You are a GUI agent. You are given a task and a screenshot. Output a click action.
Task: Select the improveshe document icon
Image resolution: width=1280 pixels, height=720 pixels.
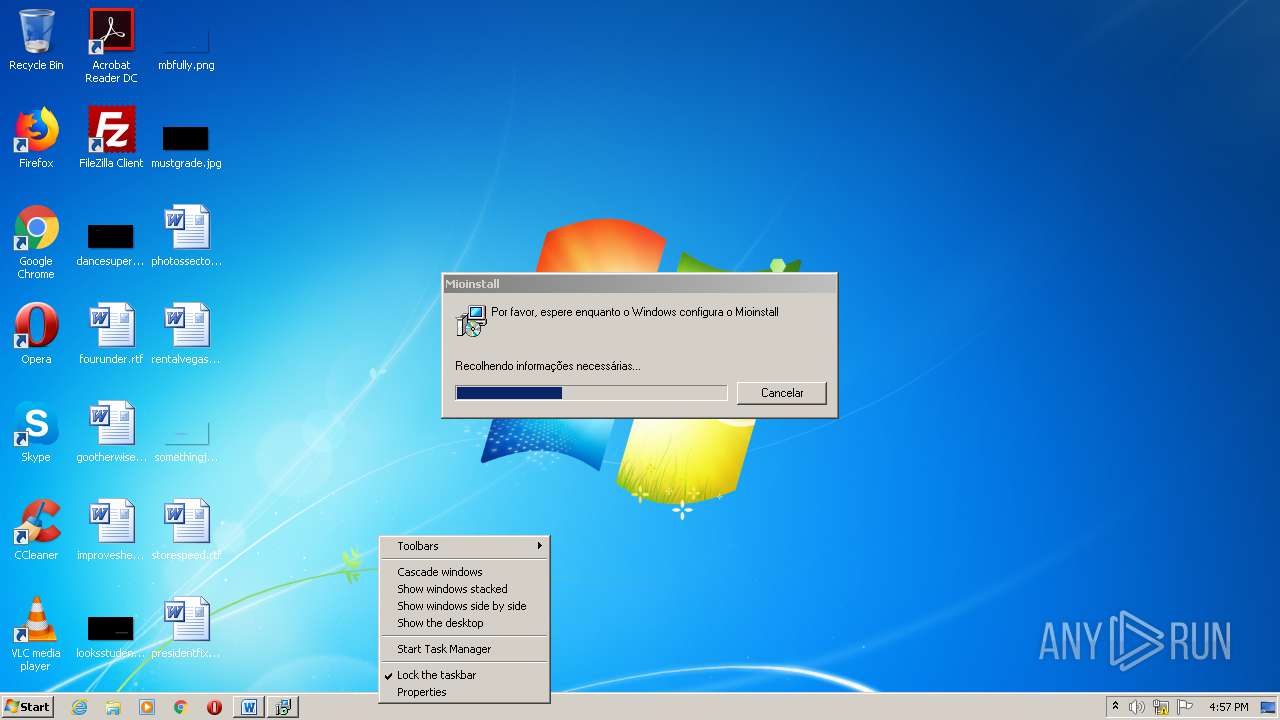coord(111,530)
